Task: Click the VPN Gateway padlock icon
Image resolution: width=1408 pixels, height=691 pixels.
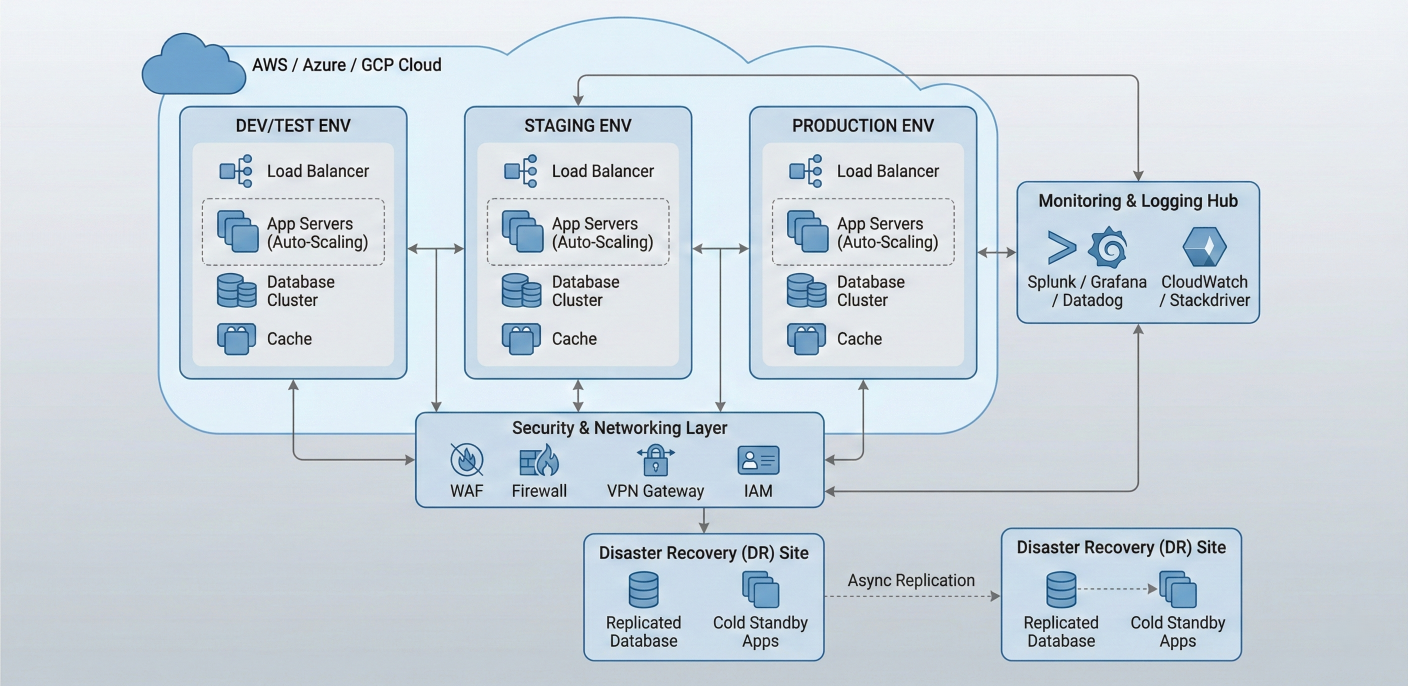Action: [x=655, y=459]
